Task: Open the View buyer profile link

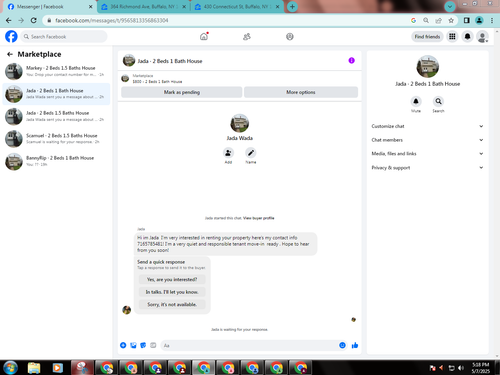Action: tap(259, 218)
